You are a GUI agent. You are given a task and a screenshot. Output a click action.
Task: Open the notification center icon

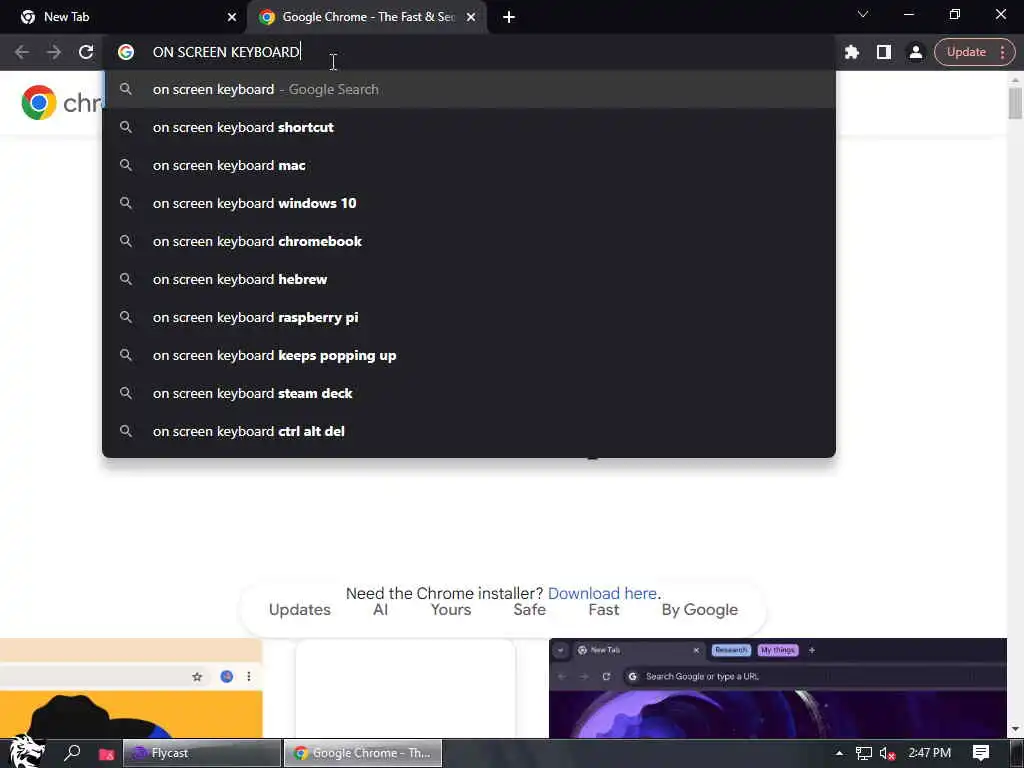981,753
